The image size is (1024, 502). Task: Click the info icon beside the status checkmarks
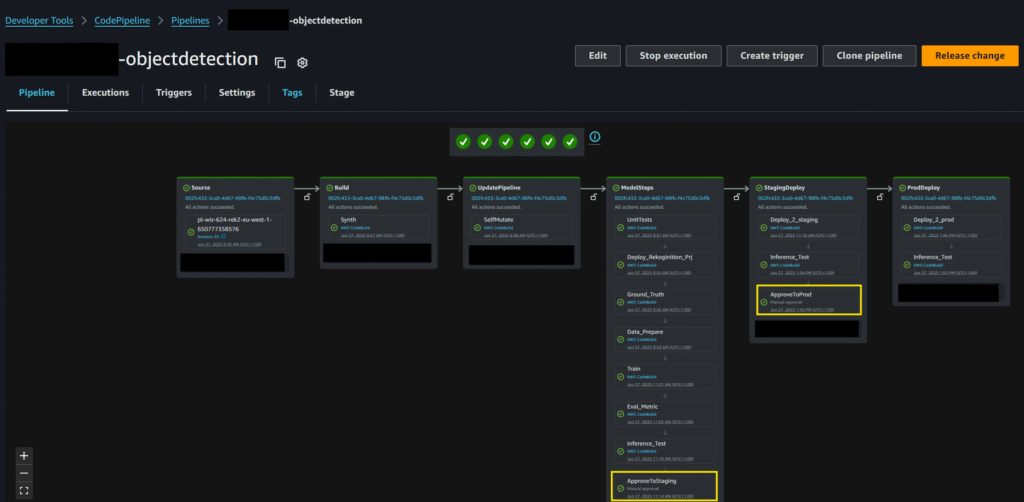point(595,137)
